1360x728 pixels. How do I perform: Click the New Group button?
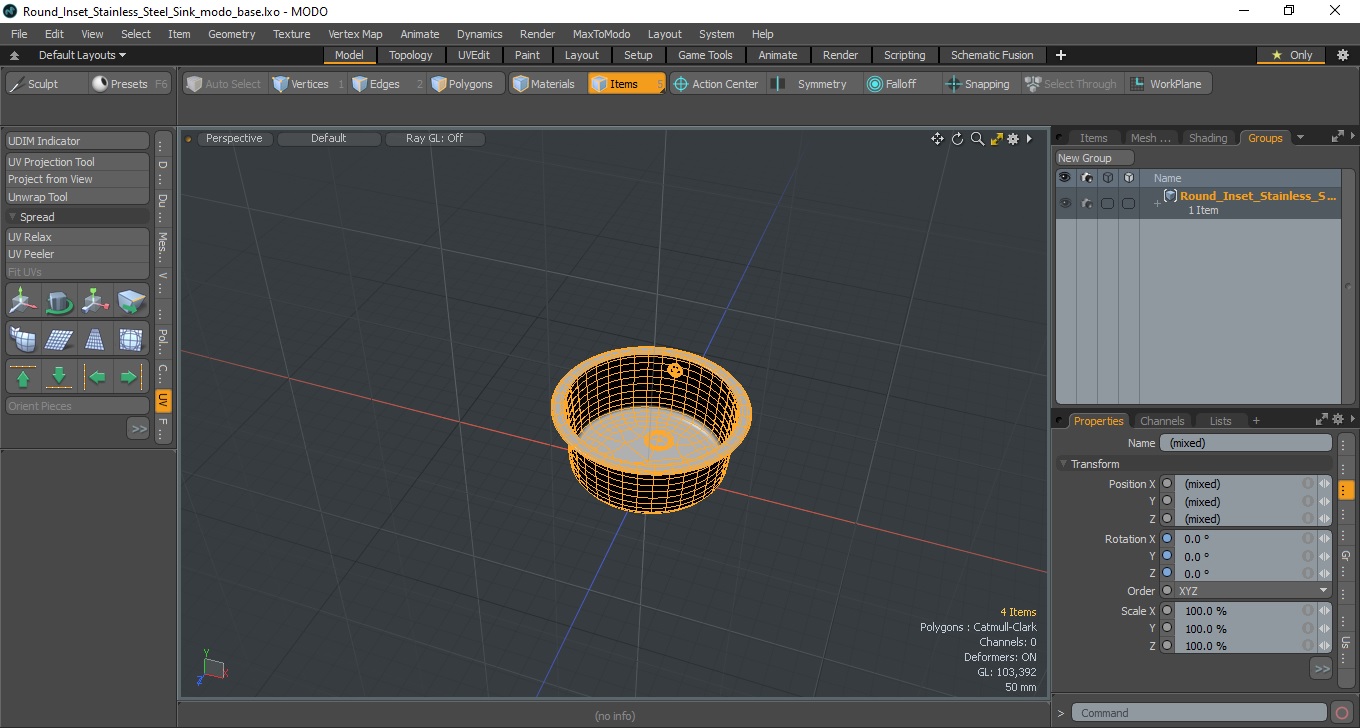tap(1095, 158)
